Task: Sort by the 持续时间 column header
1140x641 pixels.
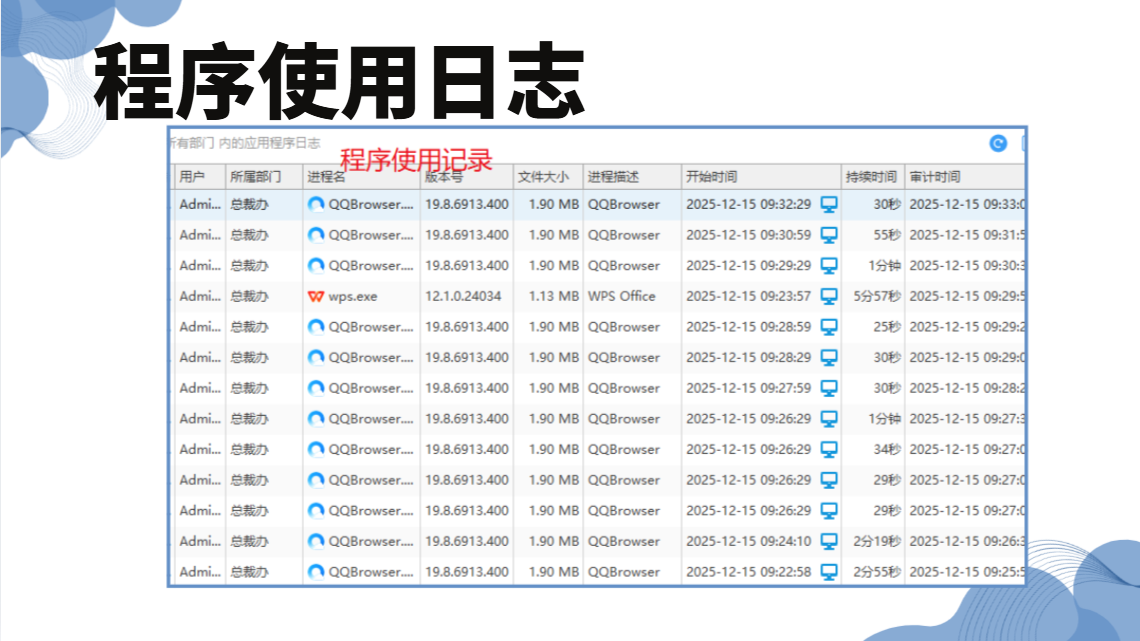Action: click(872, 177)
